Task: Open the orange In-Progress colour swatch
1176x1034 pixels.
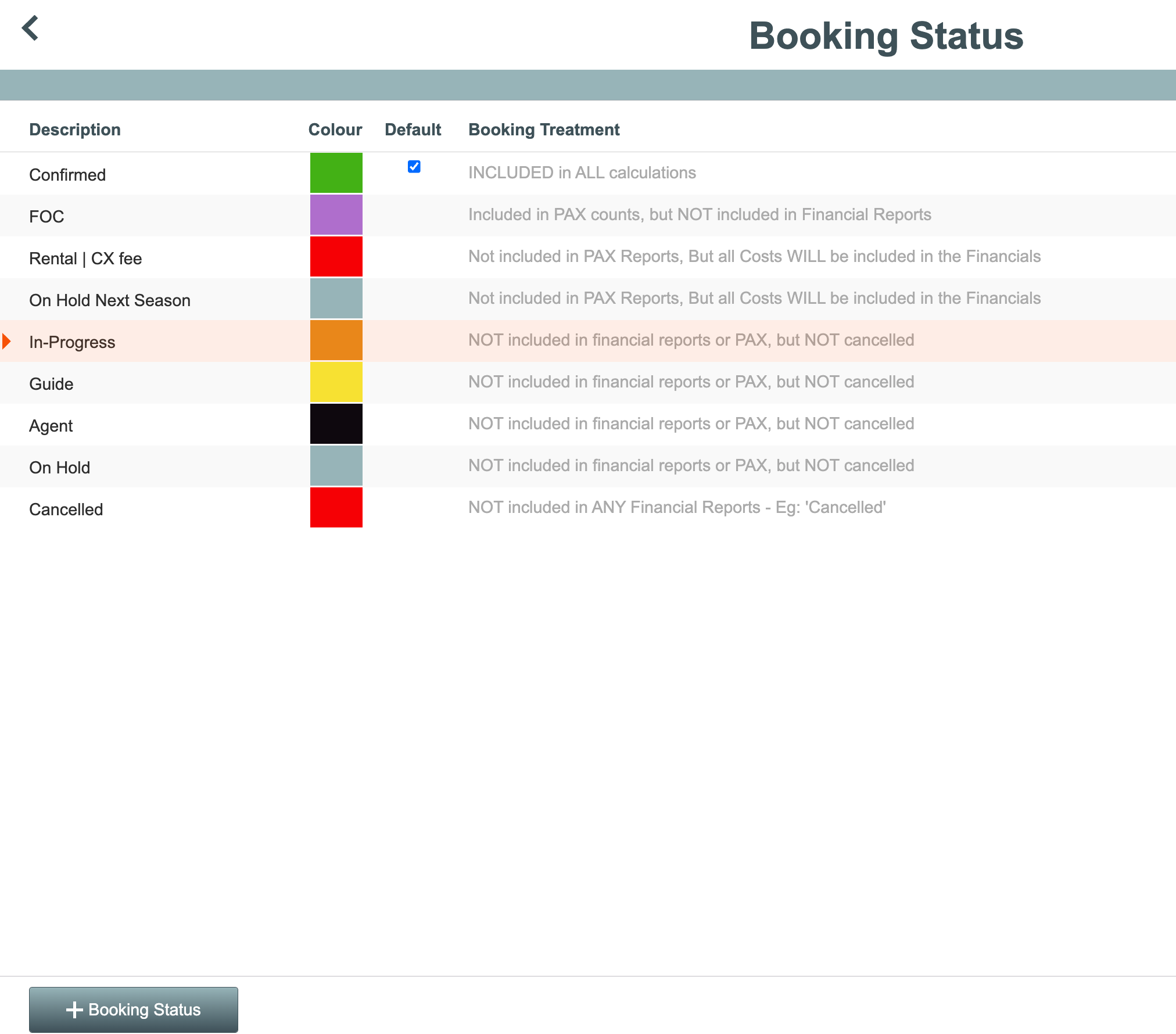Action: 336,340
